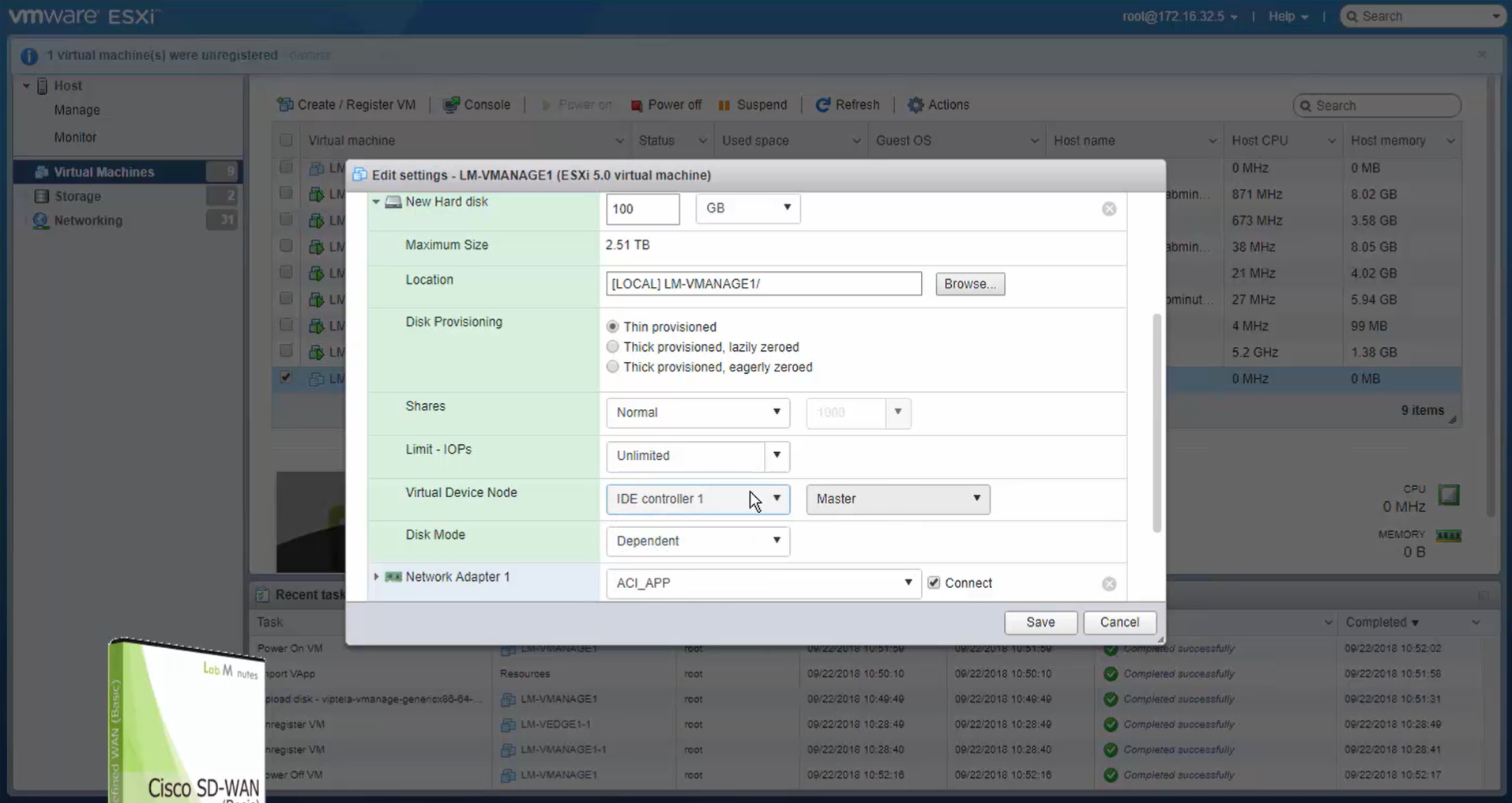Click the Refresh toolbar icon
1512x803 pixels.
822,105
